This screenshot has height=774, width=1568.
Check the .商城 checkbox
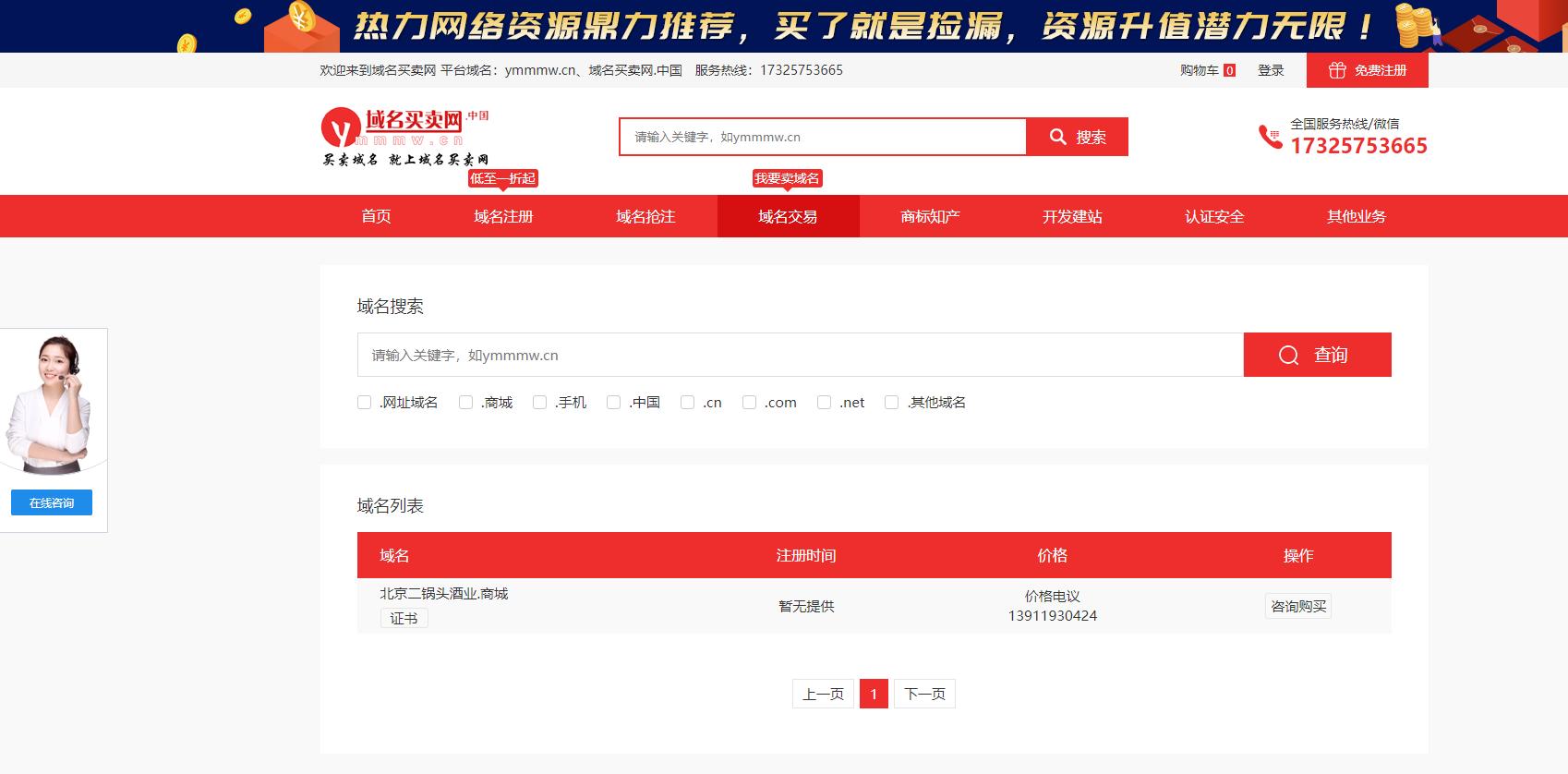465,403
